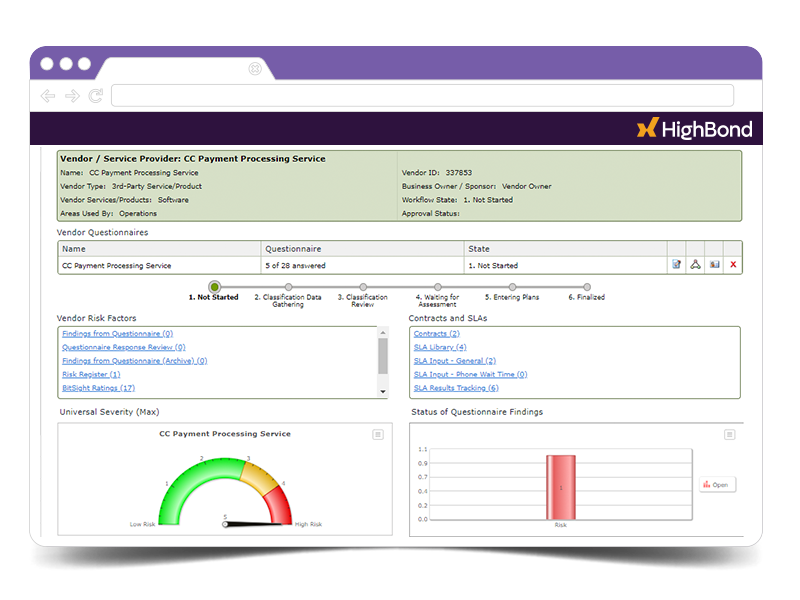Click the Questionnaire column header

(363, 249)
